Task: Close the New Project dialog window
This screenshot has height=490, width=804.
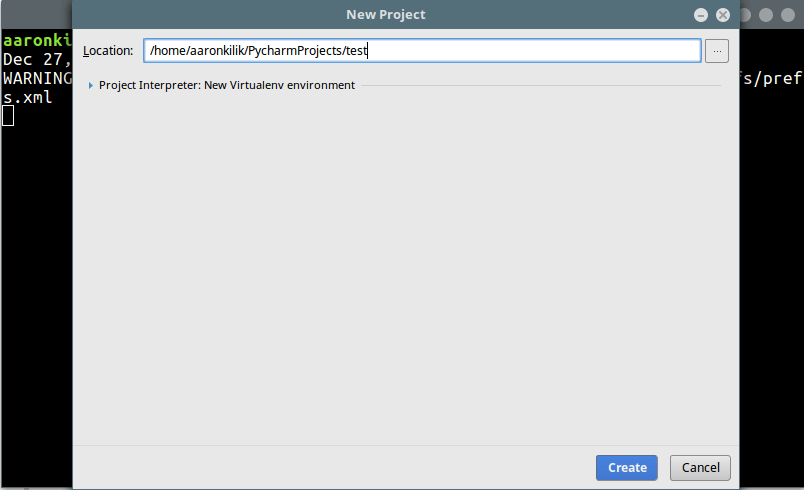Action: [x=722, y=15]
